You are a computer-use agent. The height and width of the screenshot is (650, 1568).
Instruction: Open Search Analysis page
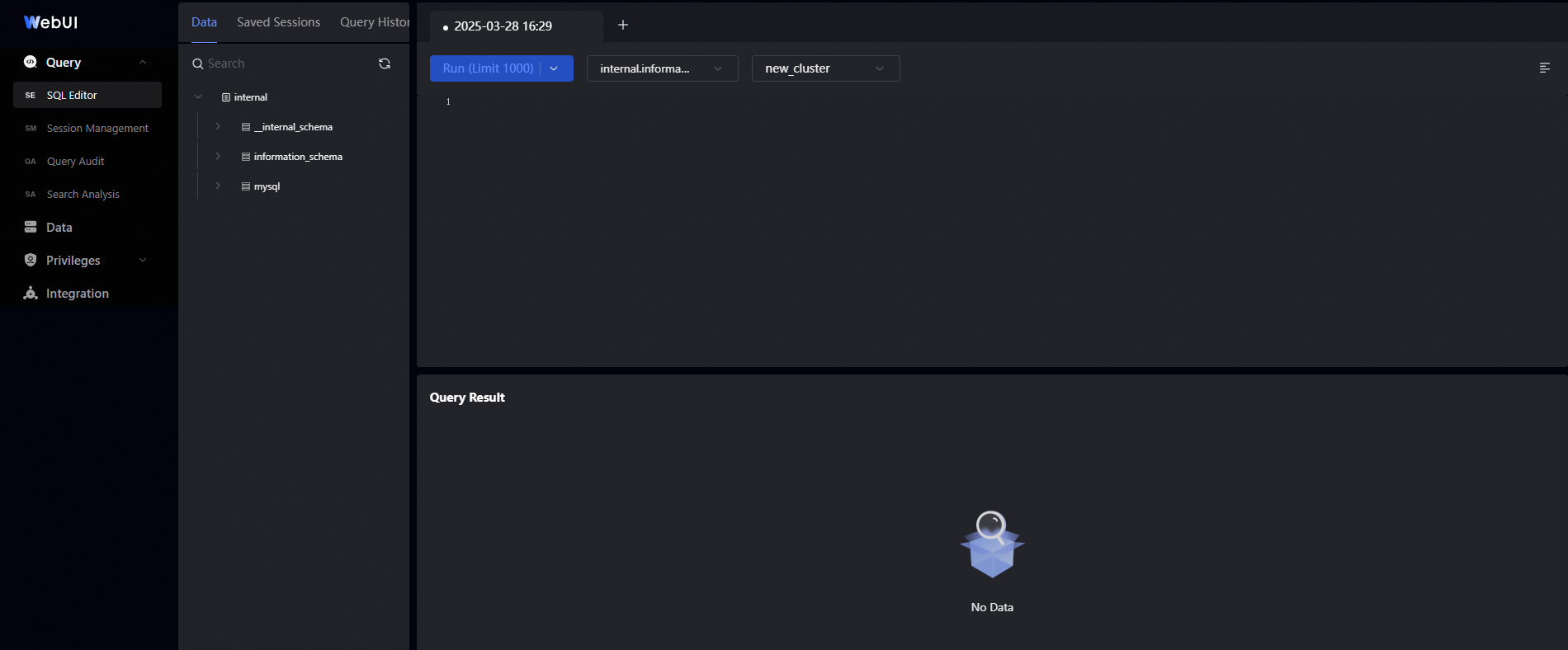coord(87,194)
